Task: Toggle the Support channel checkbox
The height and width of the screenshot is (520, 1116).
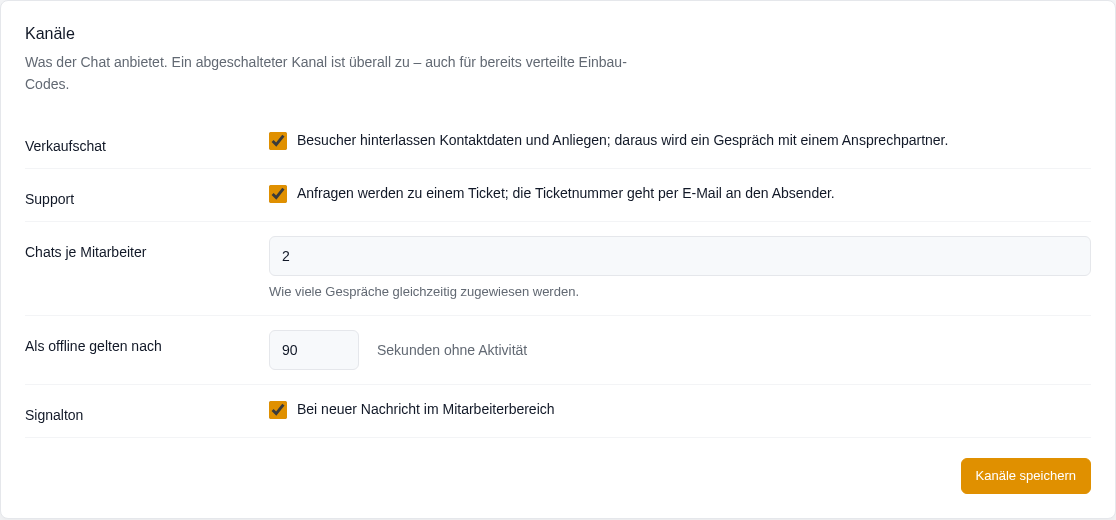Action: (278, 193)
